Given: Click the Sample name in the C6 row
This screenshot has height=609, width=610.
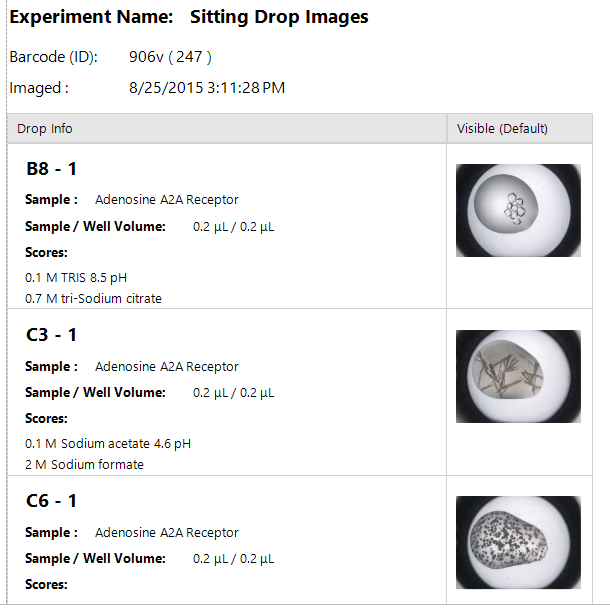Looking at the screenshot, I should pyautogui.click(x=167, y=533).
